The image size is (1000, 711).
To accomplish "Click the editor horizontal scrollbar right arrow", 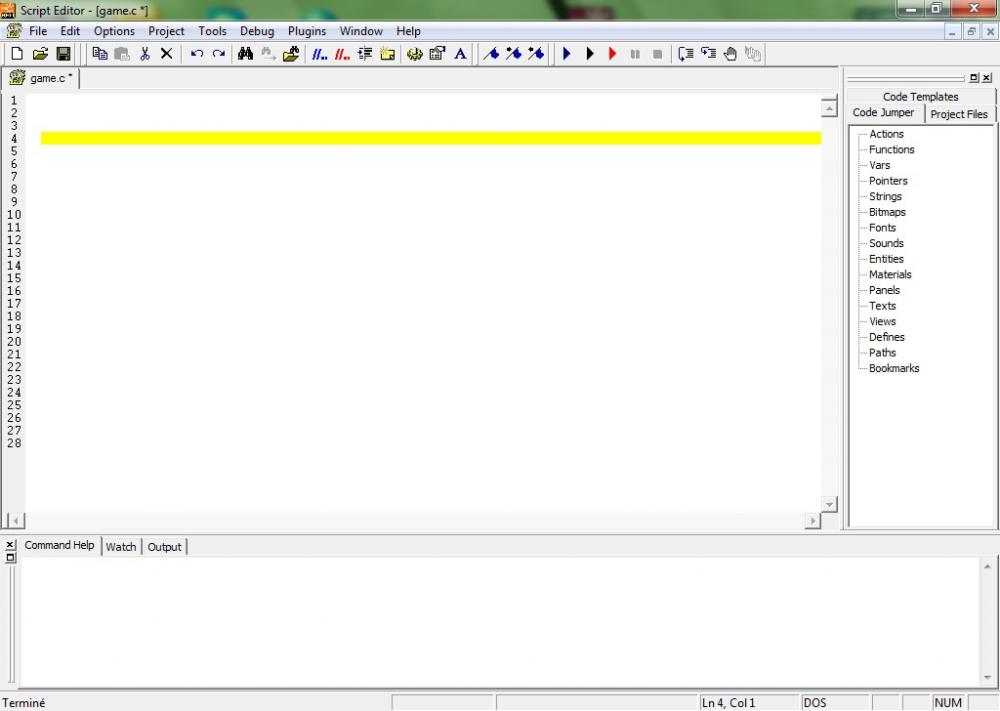I will click(812, 520).
